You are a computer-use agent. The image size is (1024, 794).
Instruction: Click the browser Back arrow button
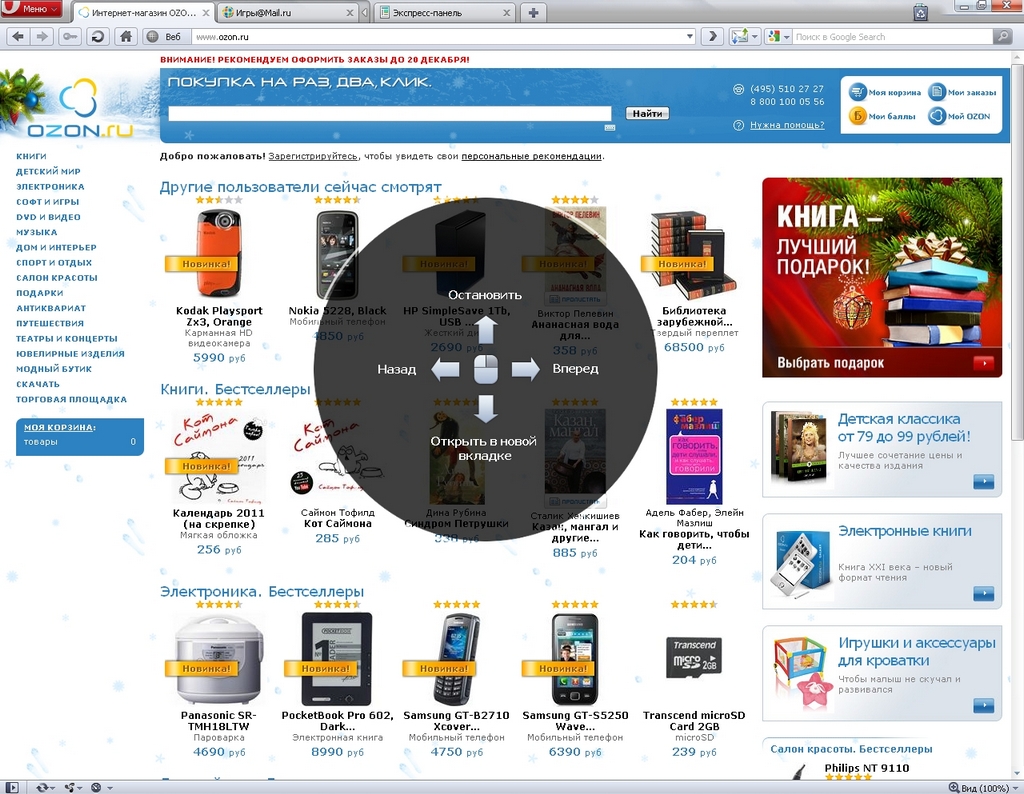[x=17, y=36]
